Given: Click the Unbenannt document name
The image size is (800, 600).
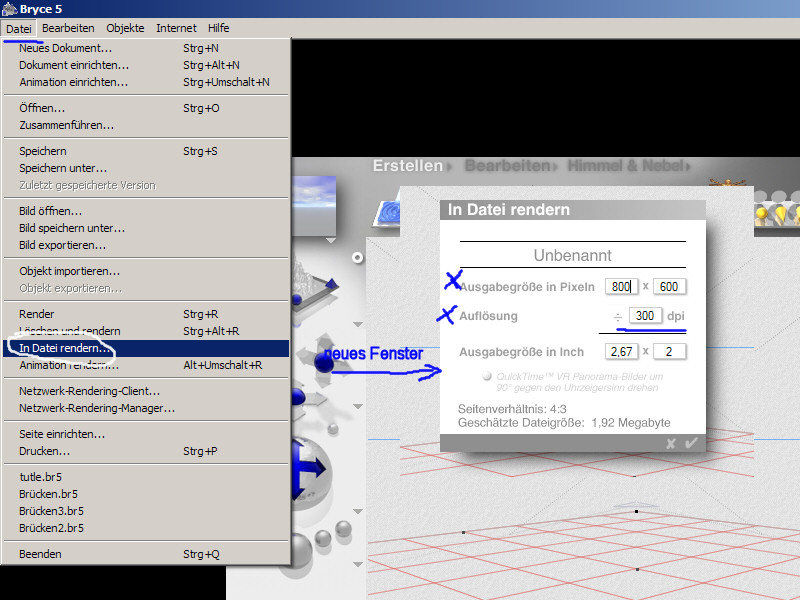Looking at the screenshot, I should [x=572, y=255].
